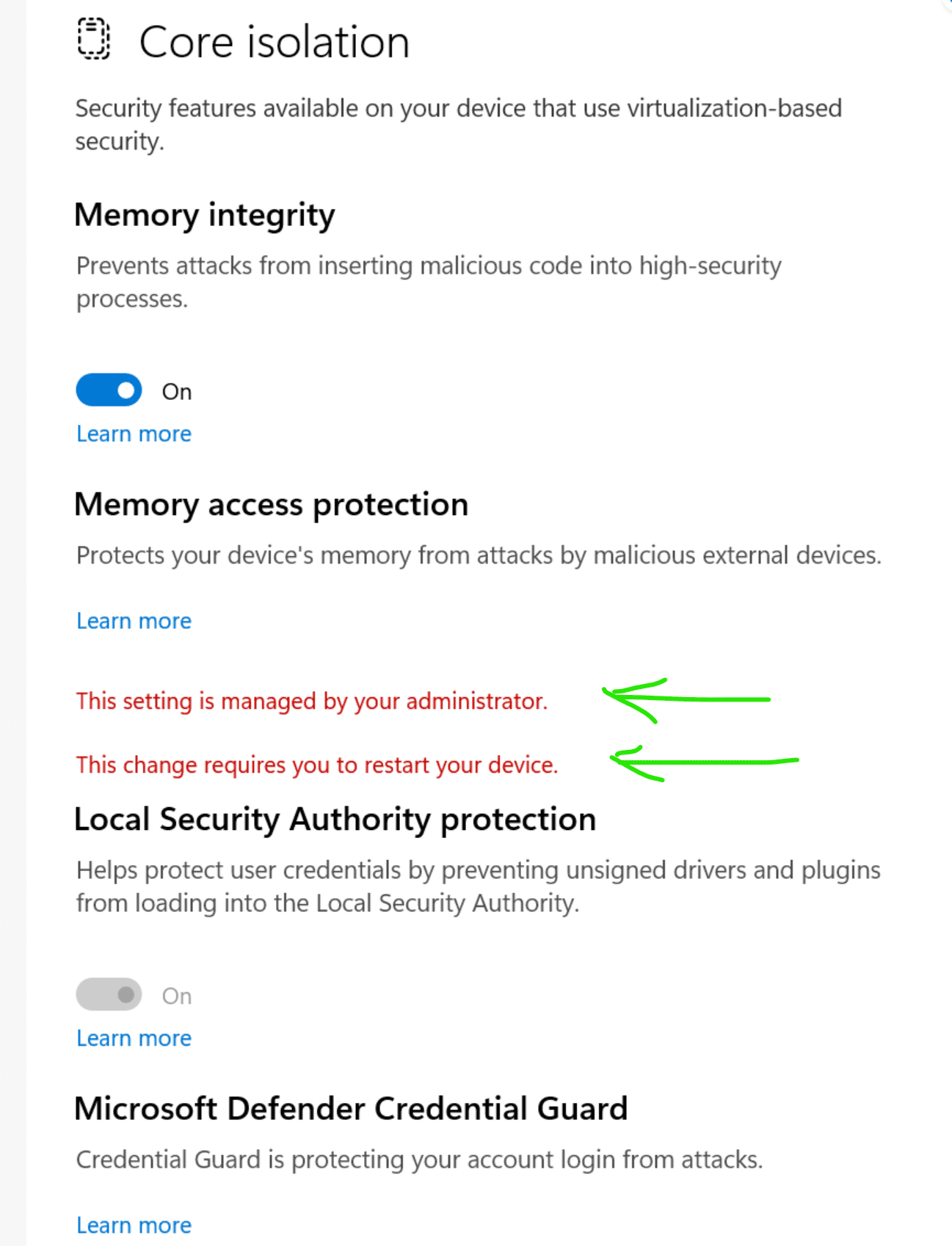Click the Credential Guard is protecting description
The height and width of the screenshot is (1246, 952).
click(420, 1160)
